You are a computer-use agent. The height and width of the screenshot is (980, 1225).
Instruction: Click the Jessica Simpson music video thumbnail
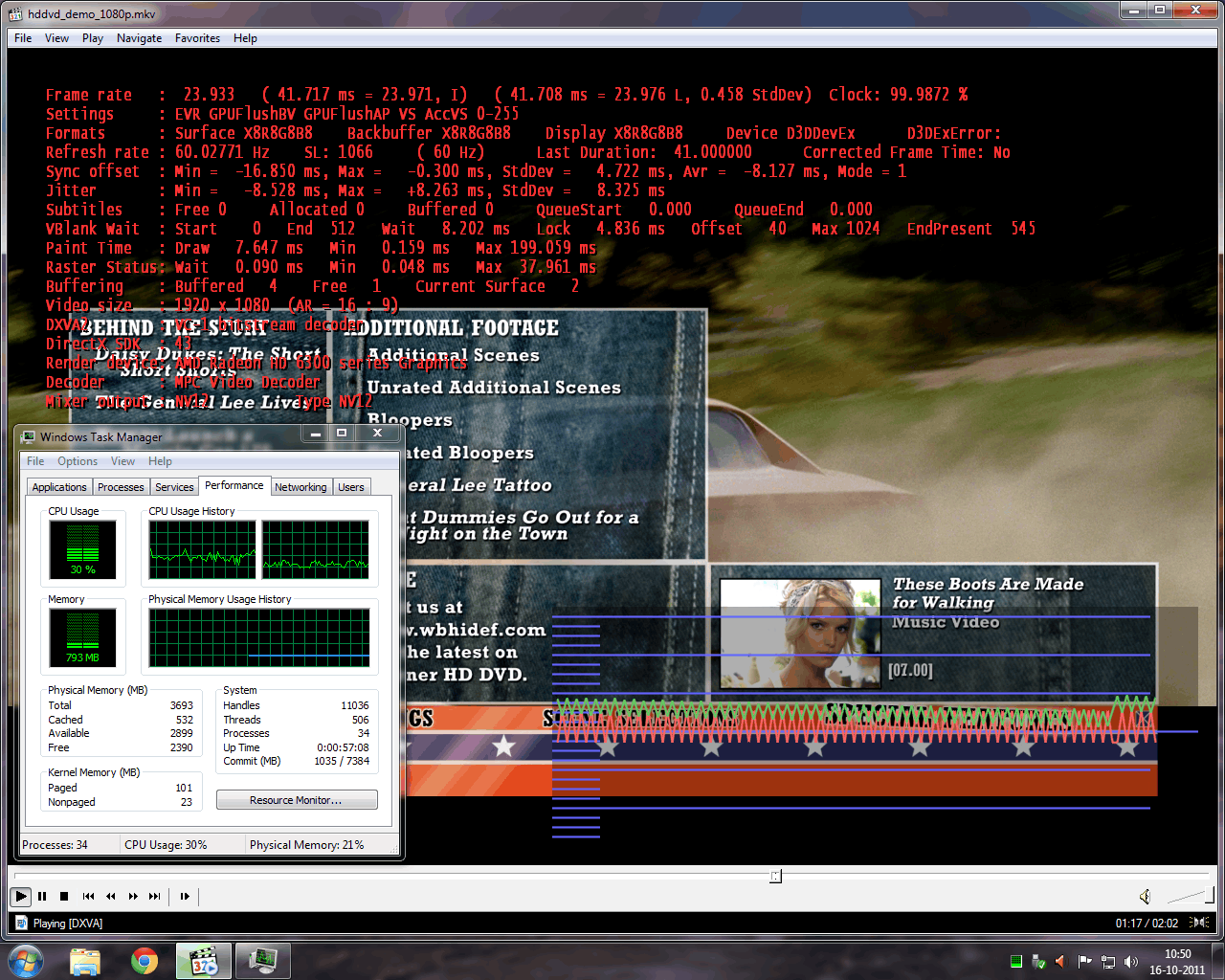click(x=800, y=634)
